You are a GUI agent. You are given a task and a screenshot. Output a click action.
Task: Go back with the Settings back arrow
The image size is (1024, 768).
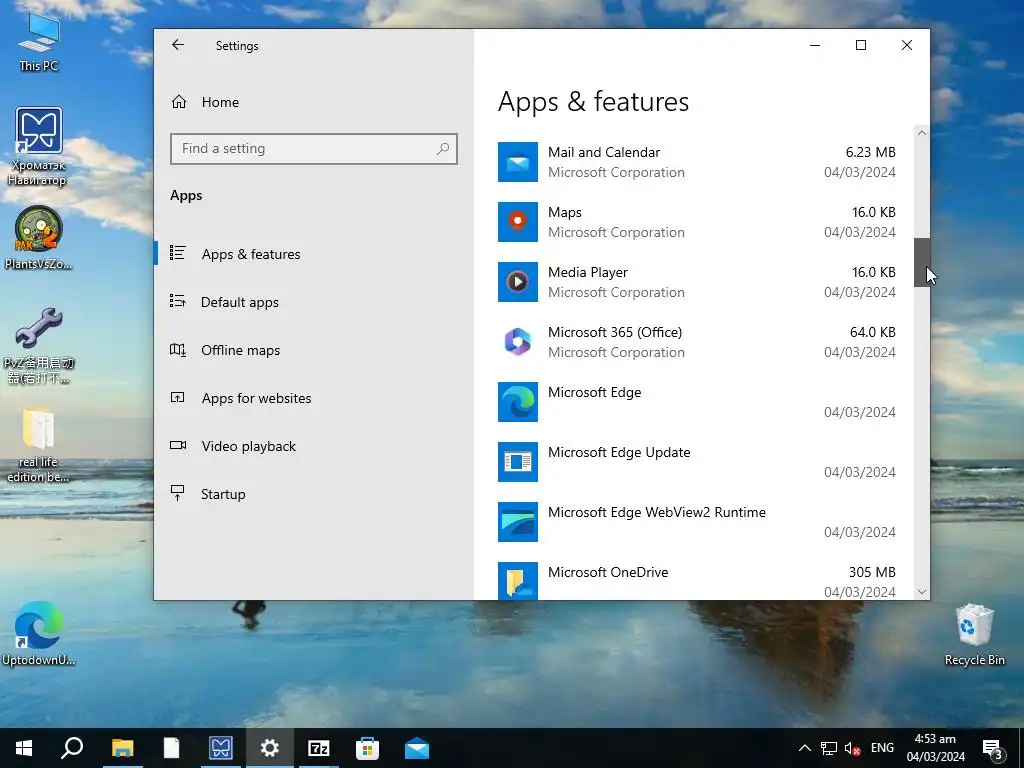coord(178,45)
